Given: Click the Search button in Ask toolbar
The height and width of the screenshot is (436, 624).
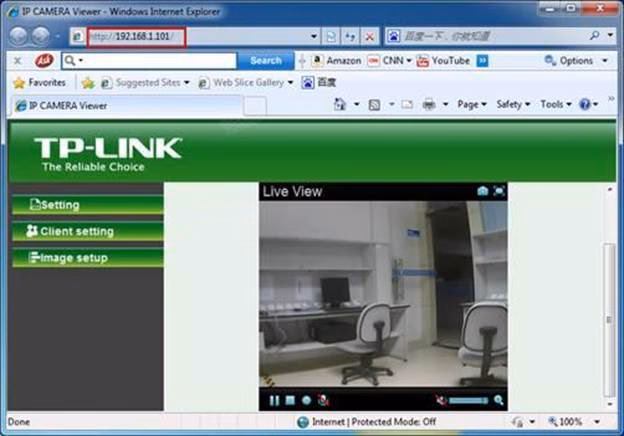Looking at the screenshot, I should (266, 61).
